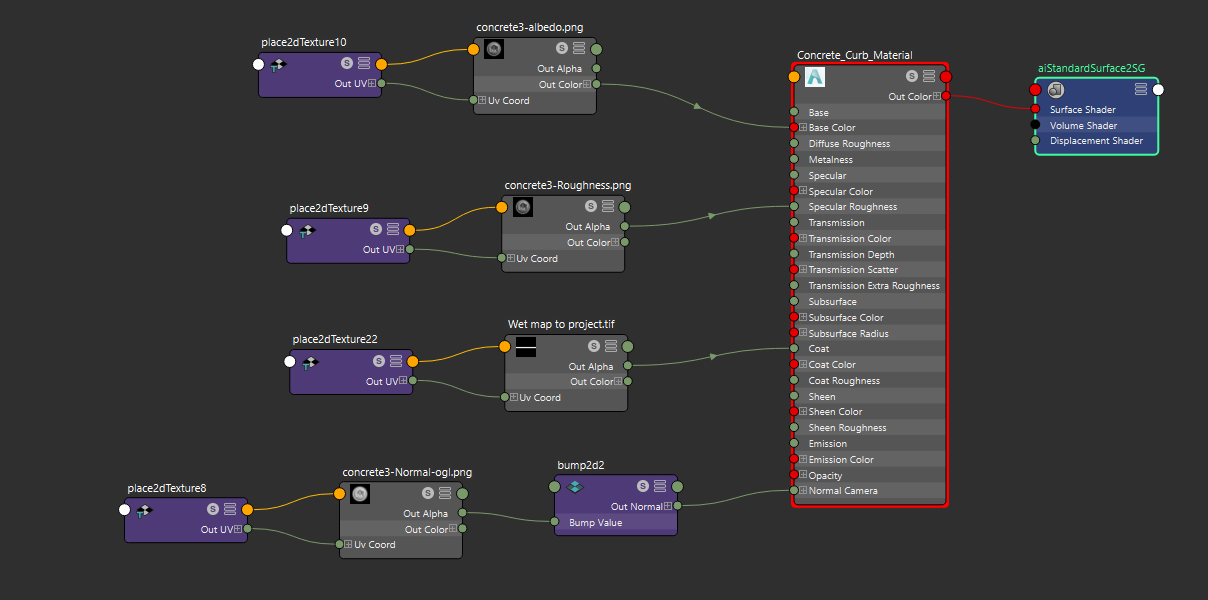Click the texture preview icon on concrete3-Normal-ogl.png
This screenshot has height=600, width=1208.
358,493
